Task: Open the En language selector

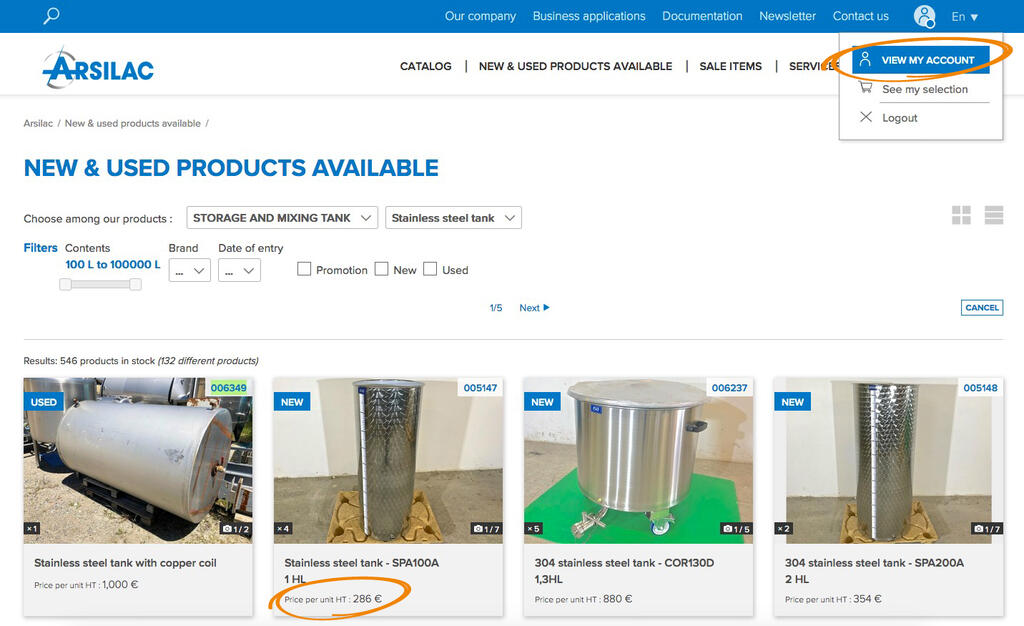Action: (965, 16)
